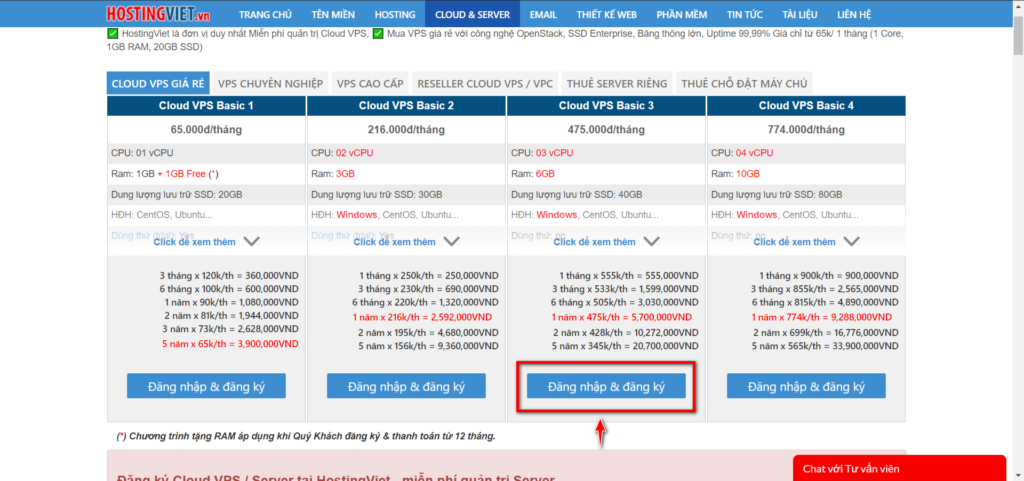Click '3 tháng x 120k/th = 360,000VND' line
Image resolution: width=1024 pixels, height=481 pixels.
[229, 275]
